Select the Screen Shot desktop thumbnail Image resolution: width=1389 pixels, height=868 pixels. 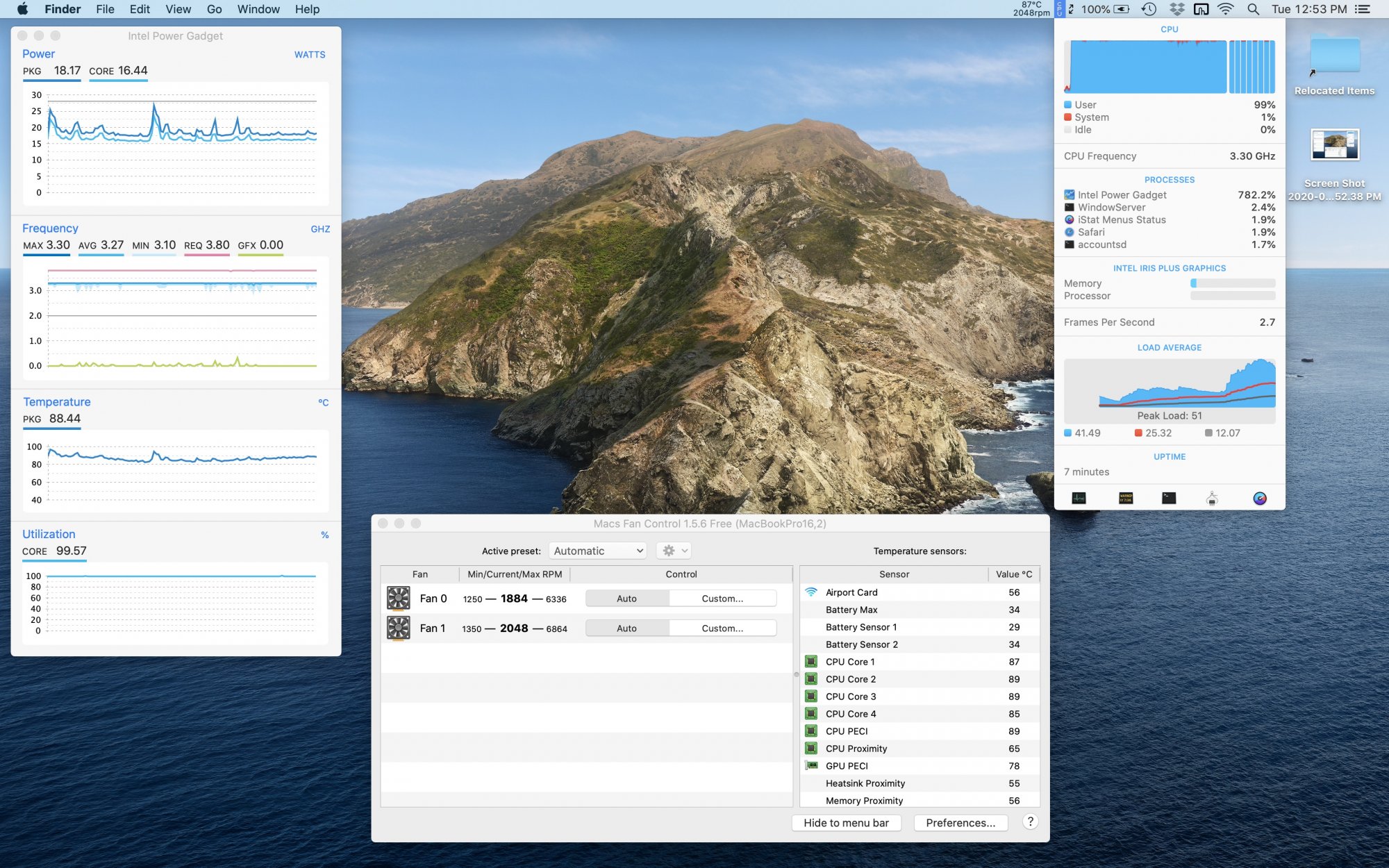(x=1334, y=145)
